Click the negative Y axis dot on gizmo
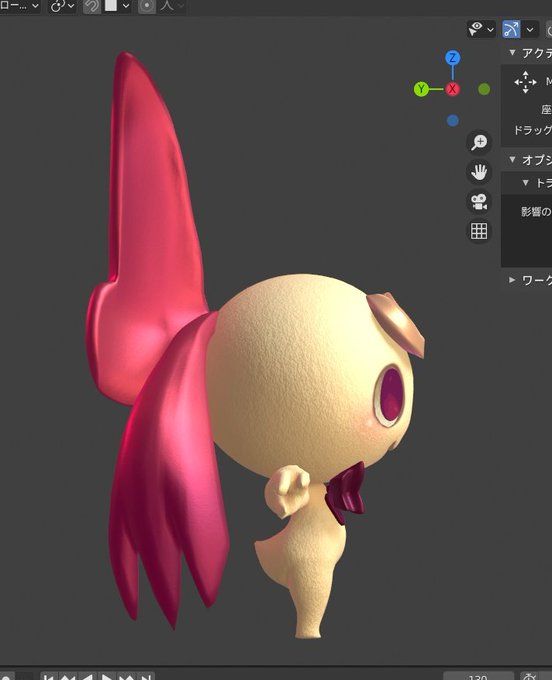 tap(484, 89)
